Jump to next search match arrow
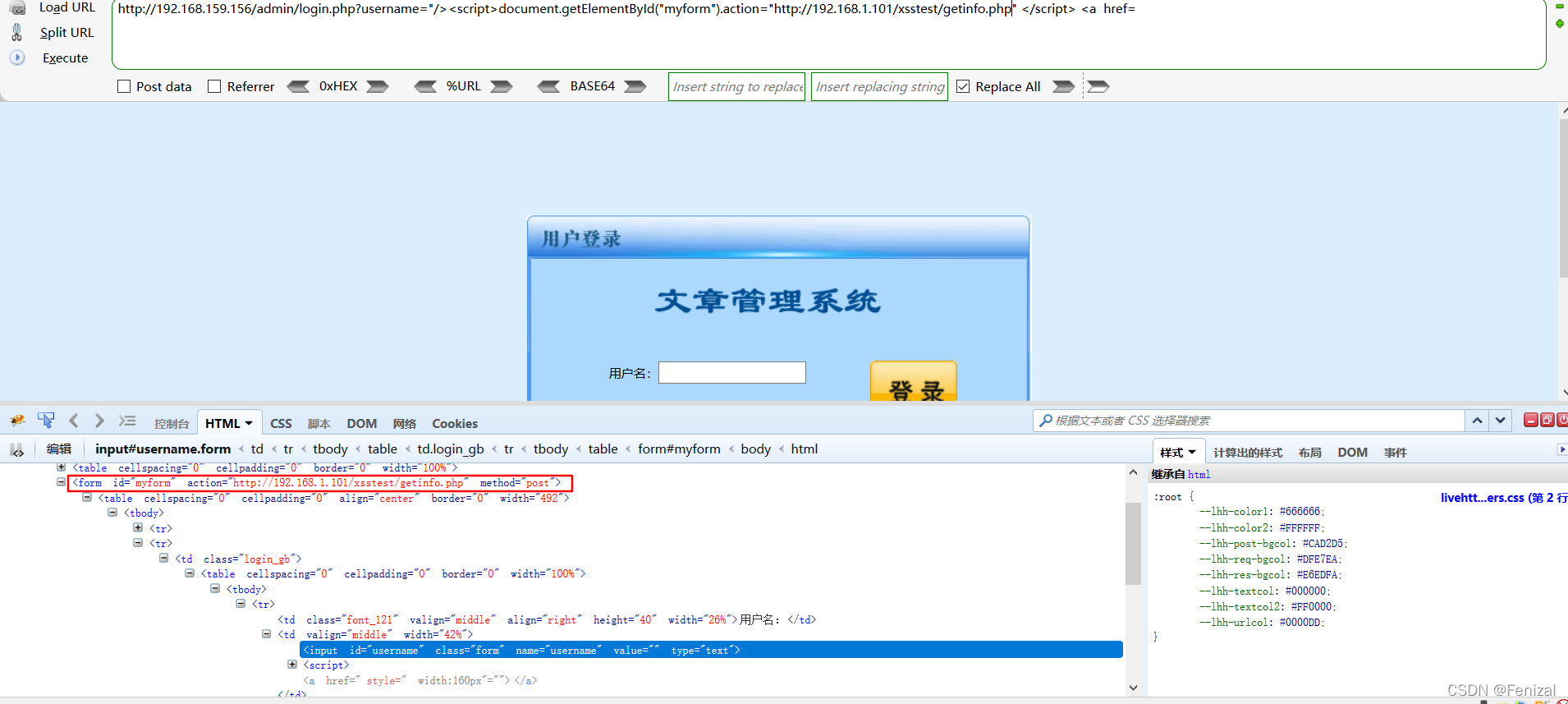 click(x=1501, y=421)
